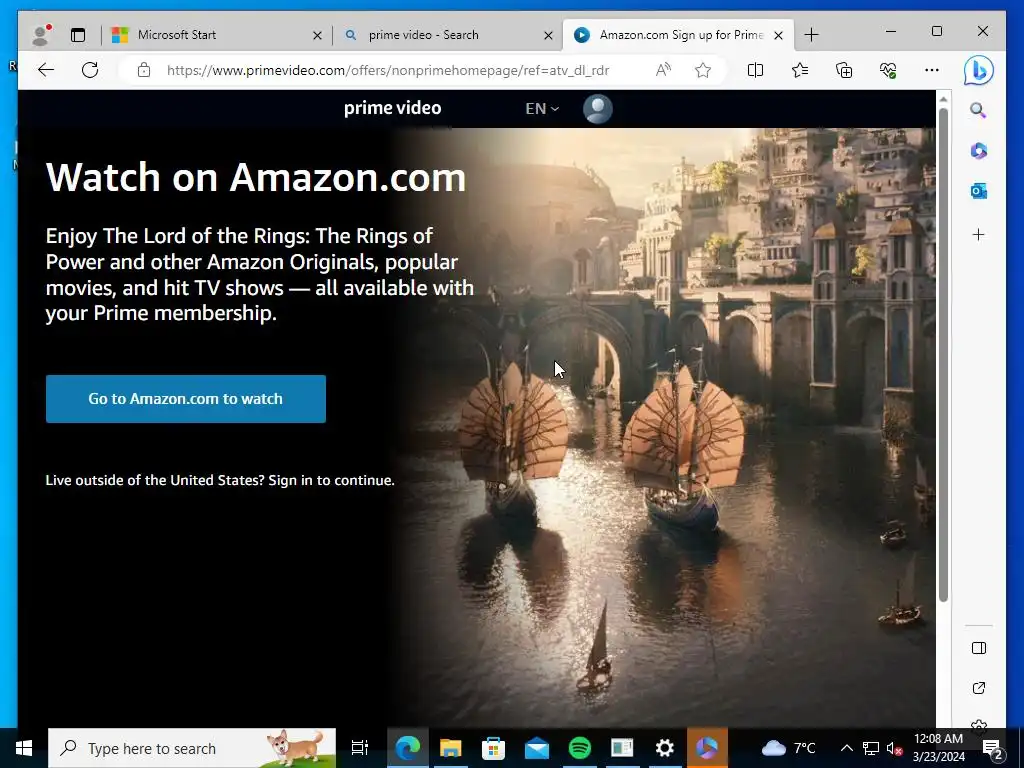This screenshot has width=1024, height=768.
Task: Open sidebar Search icon
Action: point(978,110)
